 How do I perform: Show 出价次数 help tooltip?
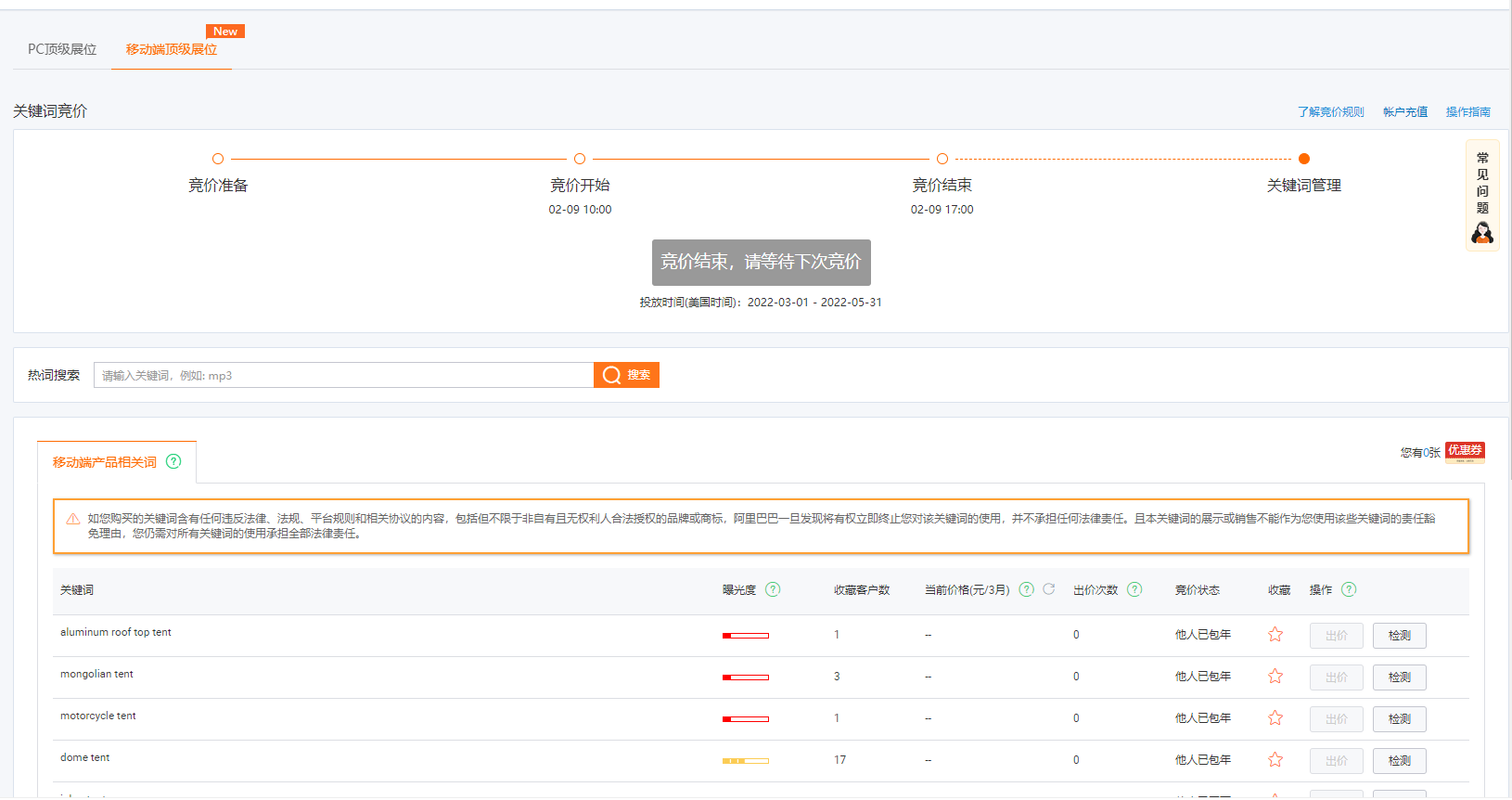tap(1134, 589)
